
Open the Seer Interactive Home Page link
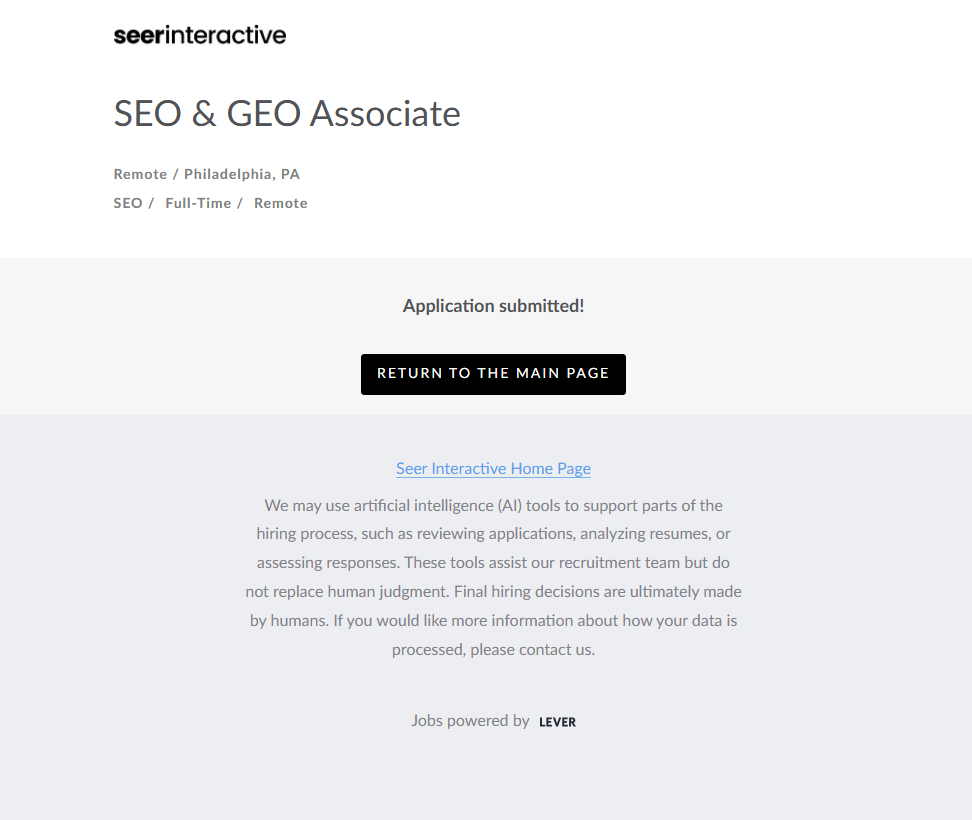tap(493, 468)
